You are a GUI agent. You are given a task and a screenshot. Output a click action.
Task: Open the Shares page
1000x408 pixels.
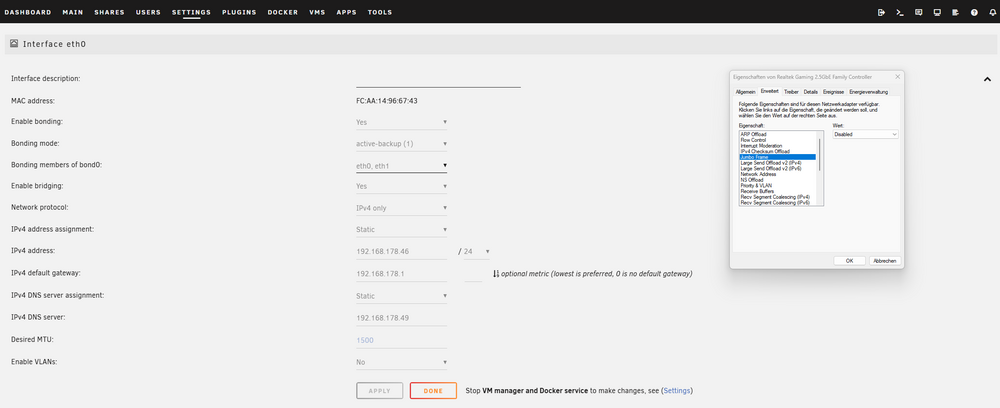(x=109, y=12)
